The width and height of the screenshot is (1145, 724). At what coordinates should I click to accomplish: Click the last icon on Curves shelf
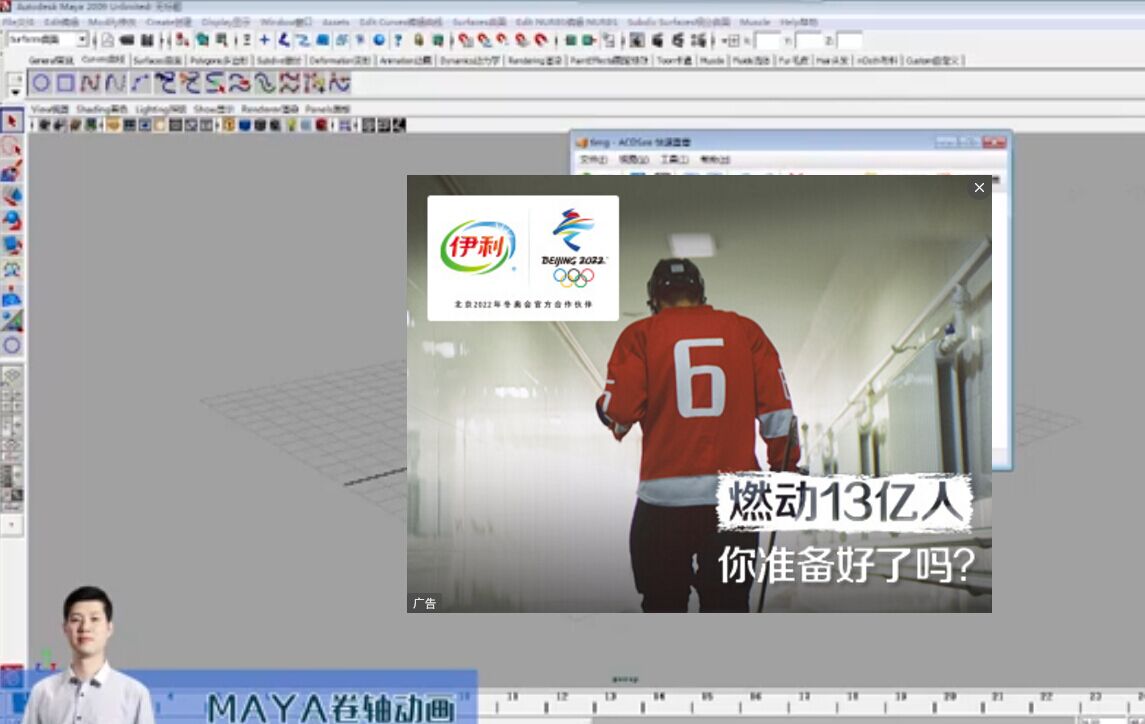click(339, 83)
